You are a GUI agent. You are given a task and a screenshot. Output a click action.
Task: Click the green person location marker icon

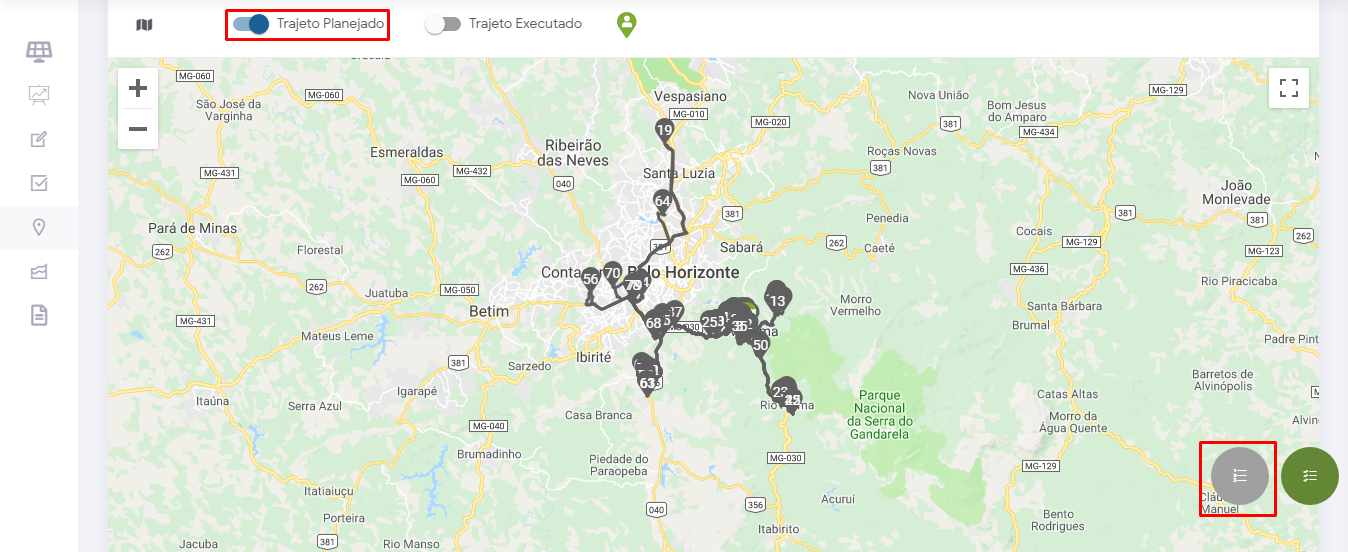pos(626,25)
